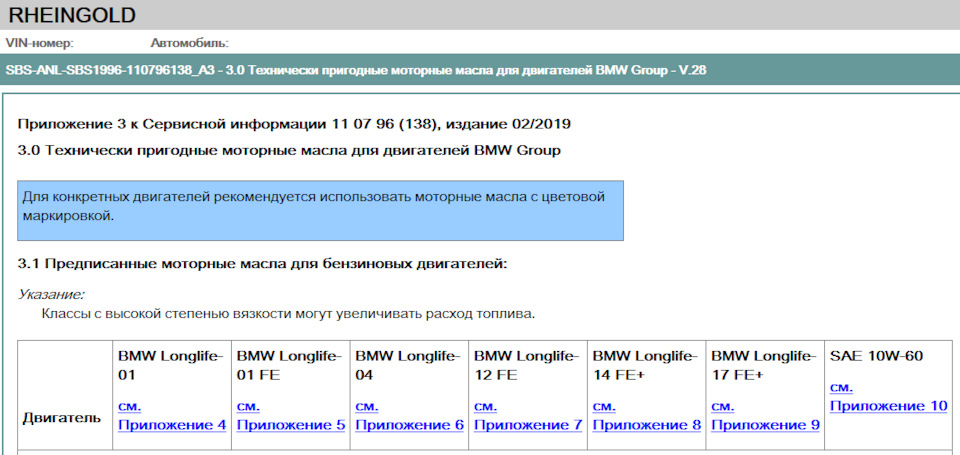
Task: Open the Приложение 4 link under Longlife-01
Action: click(x=171, y=425)
